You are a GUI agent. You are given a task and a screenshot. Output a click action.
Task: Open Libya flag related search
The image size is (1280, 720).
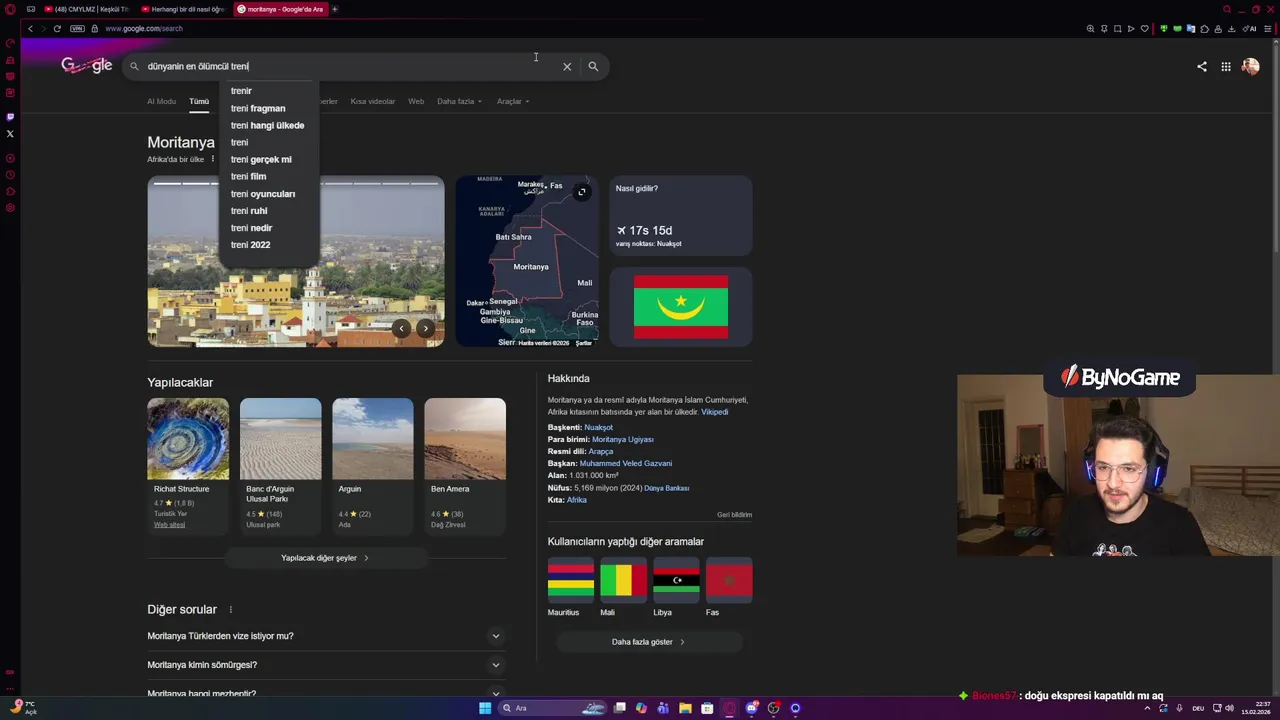(x=676, y=580)
